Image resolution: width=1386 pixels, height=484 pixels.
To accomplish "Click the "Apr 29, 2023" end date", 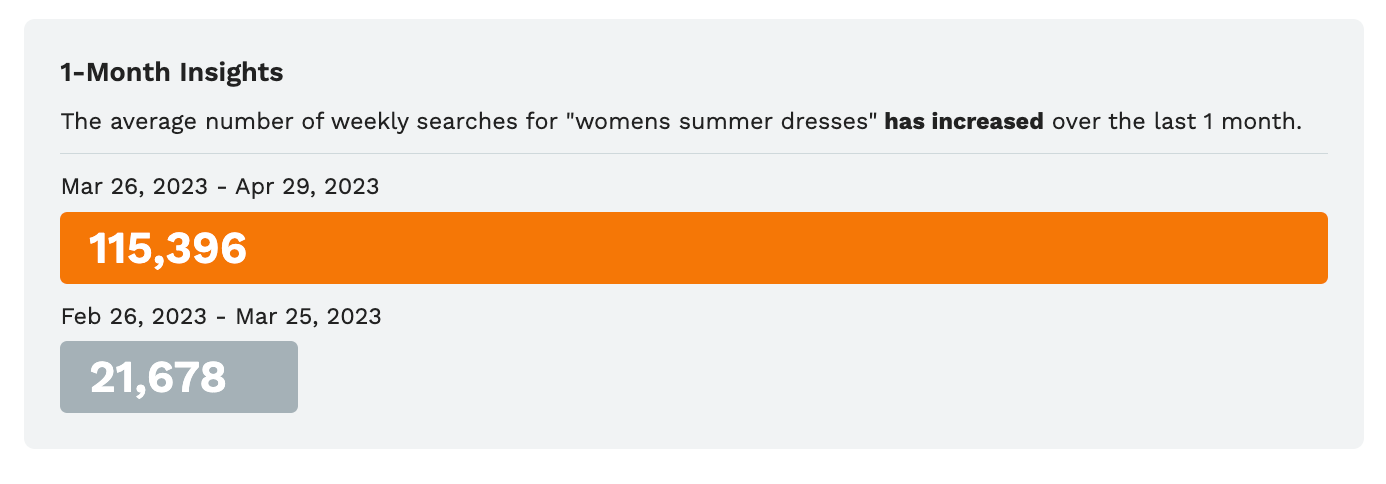I will click(307, 187).
